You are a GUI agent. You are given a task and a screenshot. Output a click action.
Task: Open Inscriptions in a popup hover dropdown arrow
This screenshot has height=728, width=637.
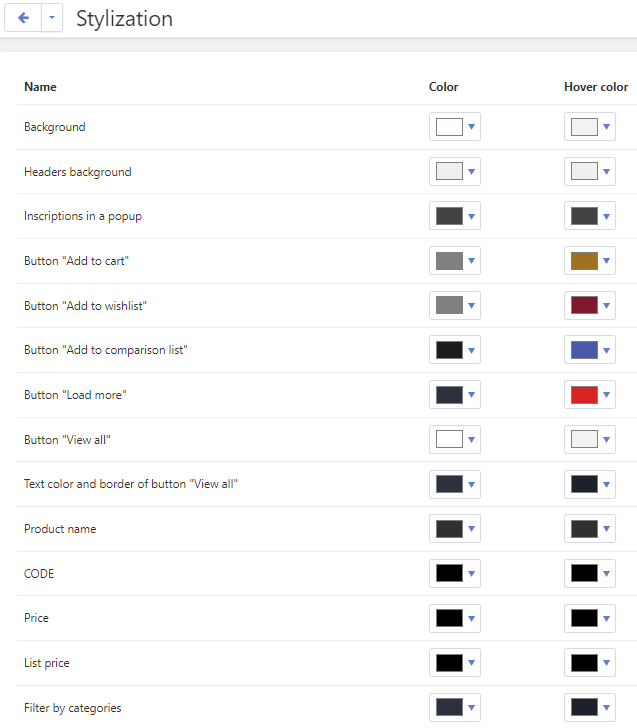coord(606,216)
